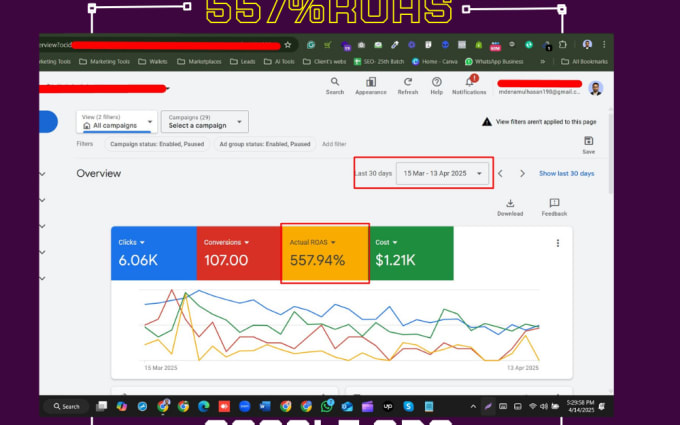680x425 pixels.
Task: Open the Wallets bookmark folder
Action: 153,62
